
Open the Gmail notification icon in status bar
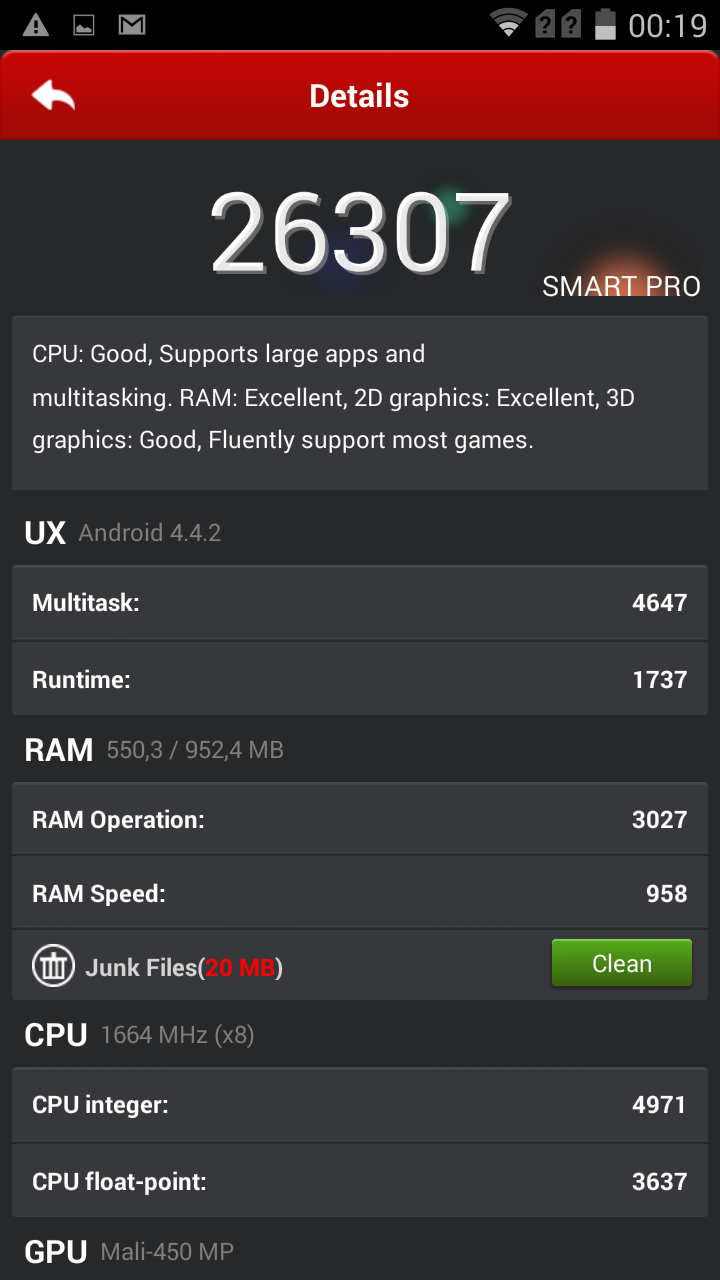point(132,25)
